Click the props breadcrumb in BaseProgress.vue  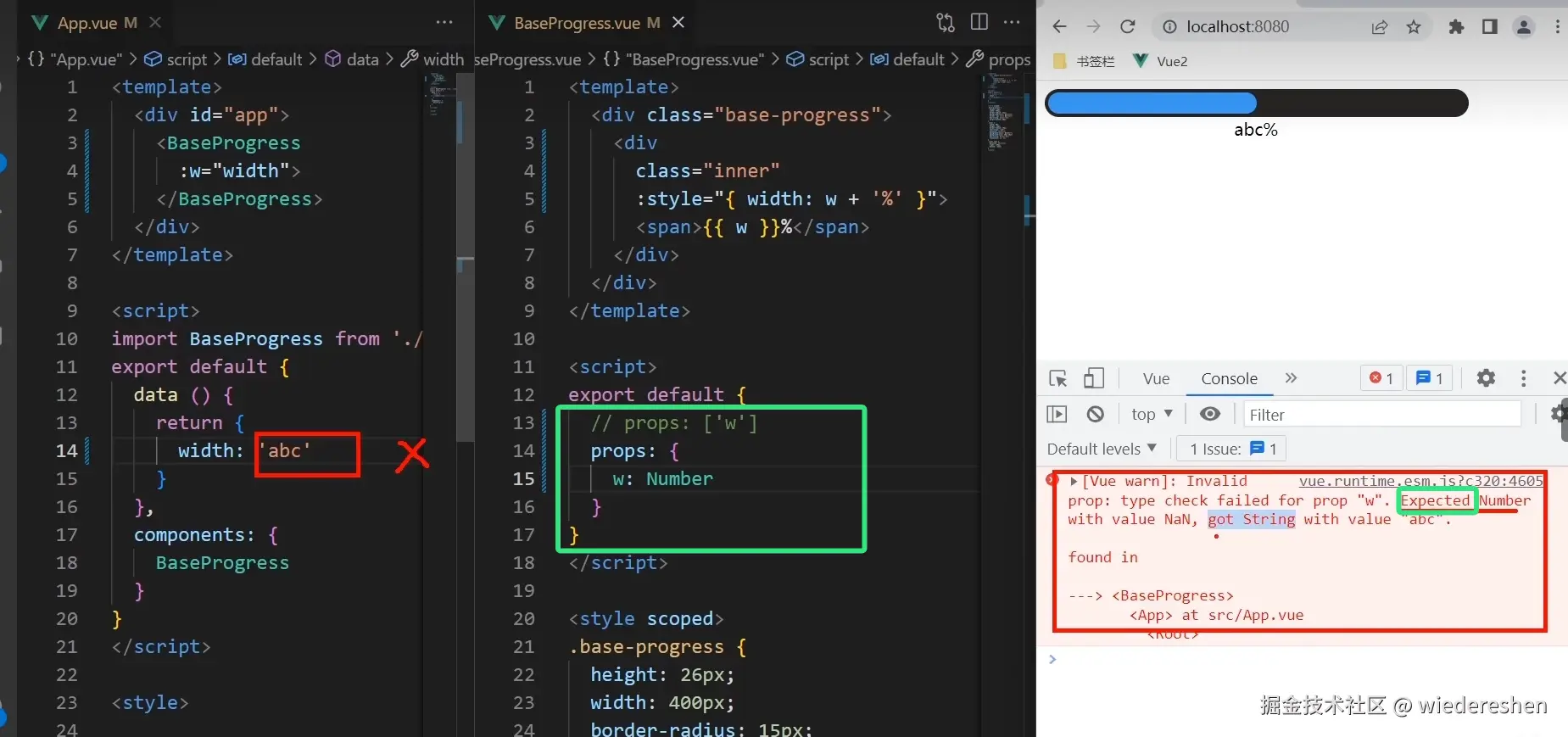click(x=999, y=59)
